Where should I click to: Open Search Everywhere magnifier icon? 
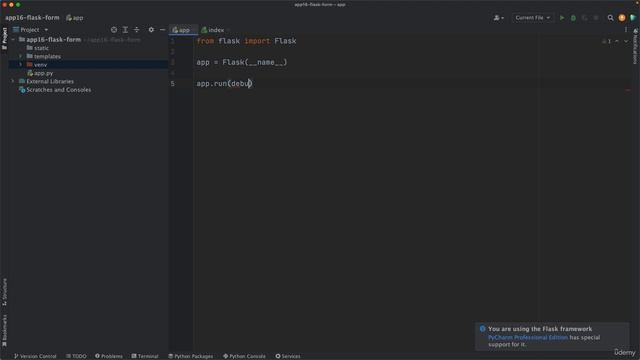(x=610, y=18)
